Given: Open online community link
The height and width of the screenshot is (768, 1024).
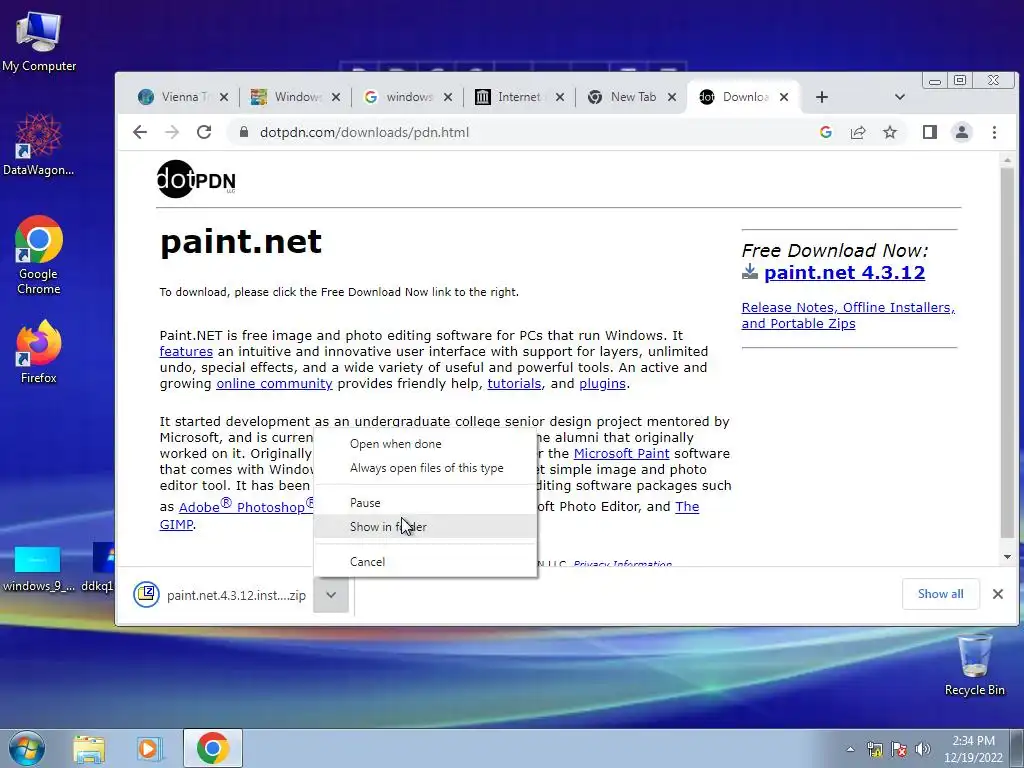Looking at the screenshot, I should (274, 383).
